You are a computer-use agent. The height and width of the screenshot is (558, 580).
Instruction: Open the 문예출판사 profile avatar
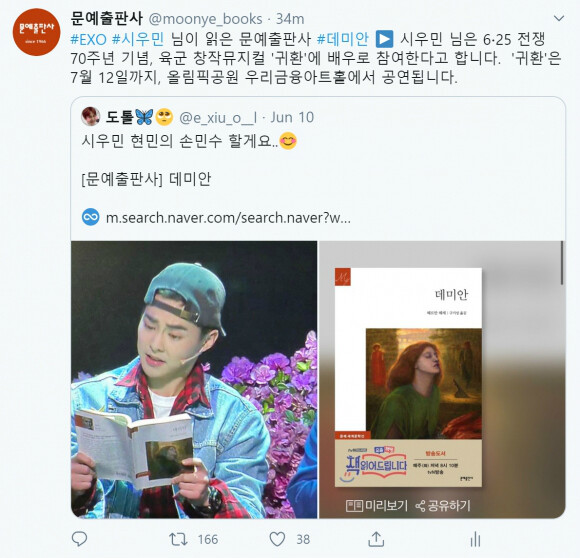click(36, 32)
